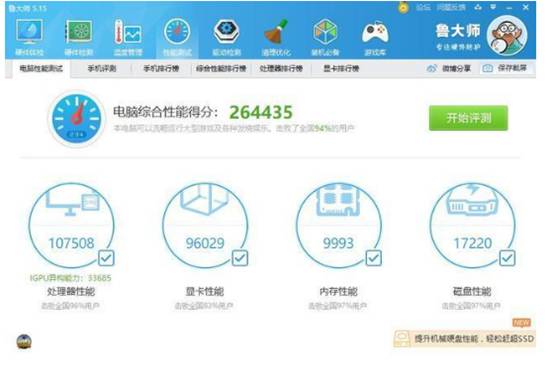Click the 保存截屏 screenshot button
553x372 pixels.
click(x=505, y=68)
